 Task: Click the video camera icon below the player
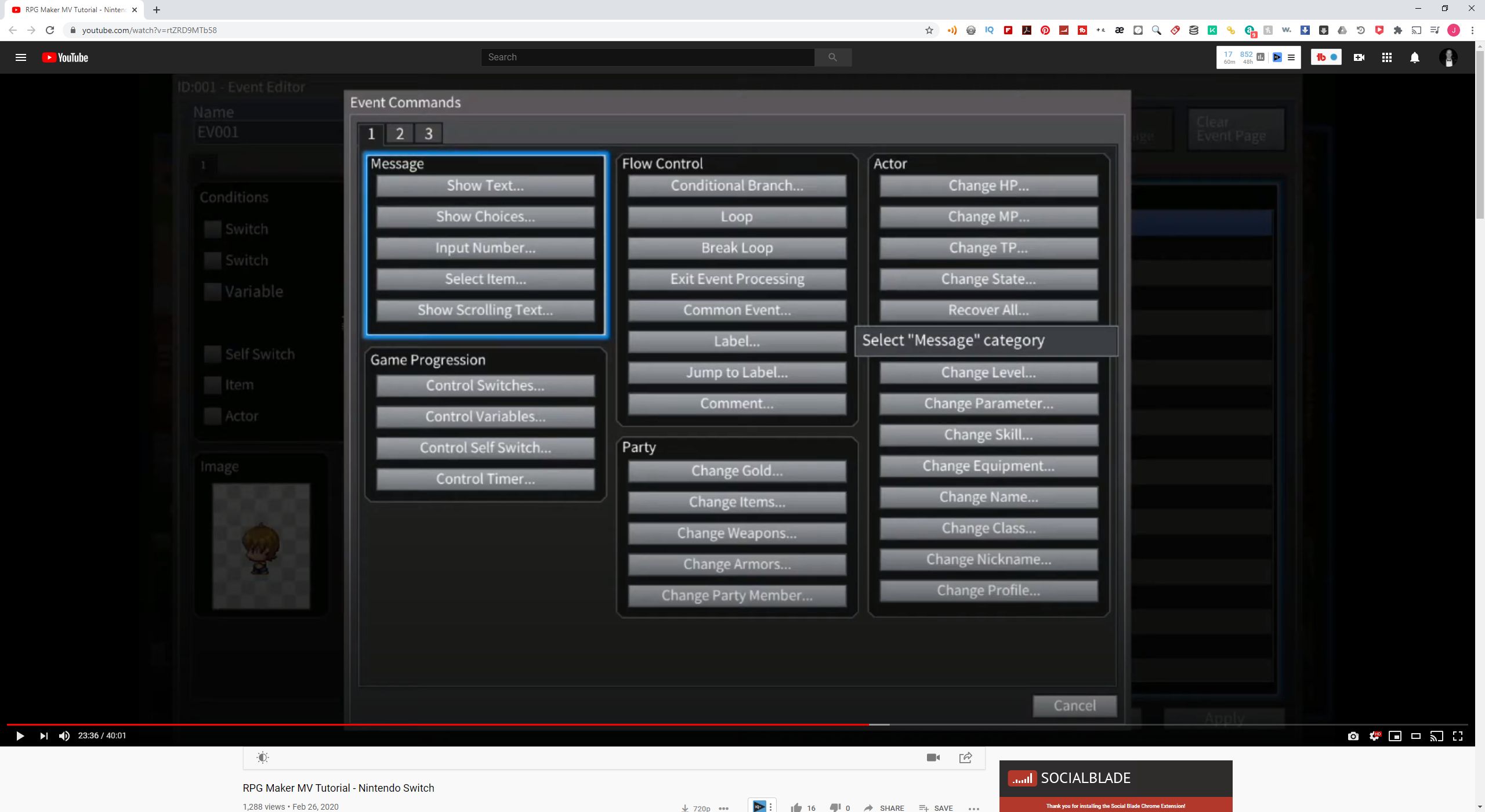click(933, 757)
